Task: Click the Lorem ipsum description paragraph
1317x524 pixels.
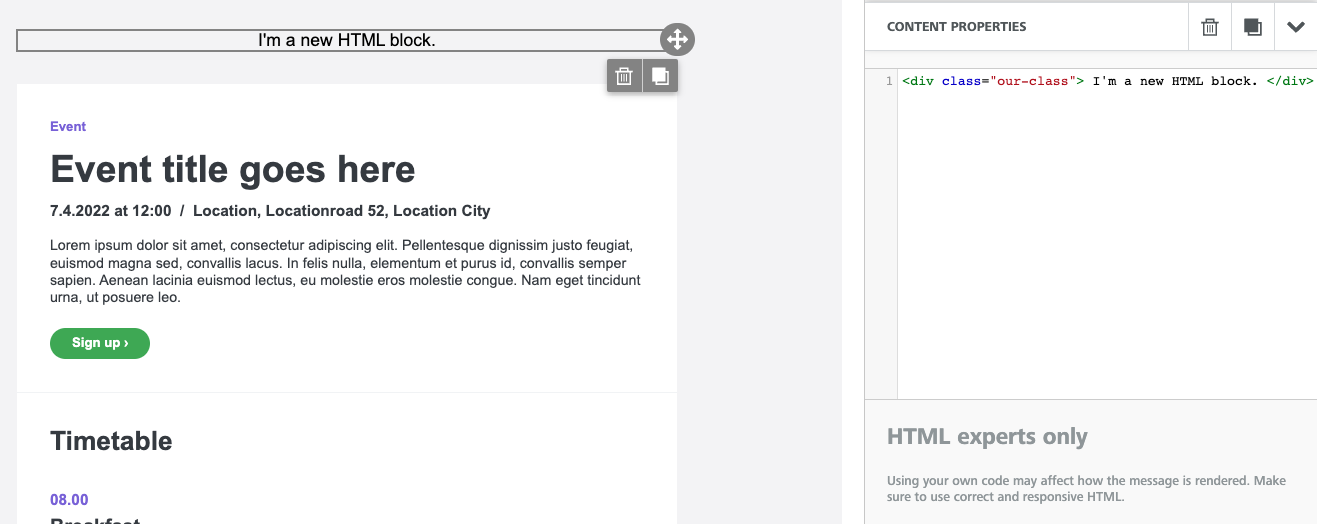Action: pyautogui.click(x=345, y=271)
